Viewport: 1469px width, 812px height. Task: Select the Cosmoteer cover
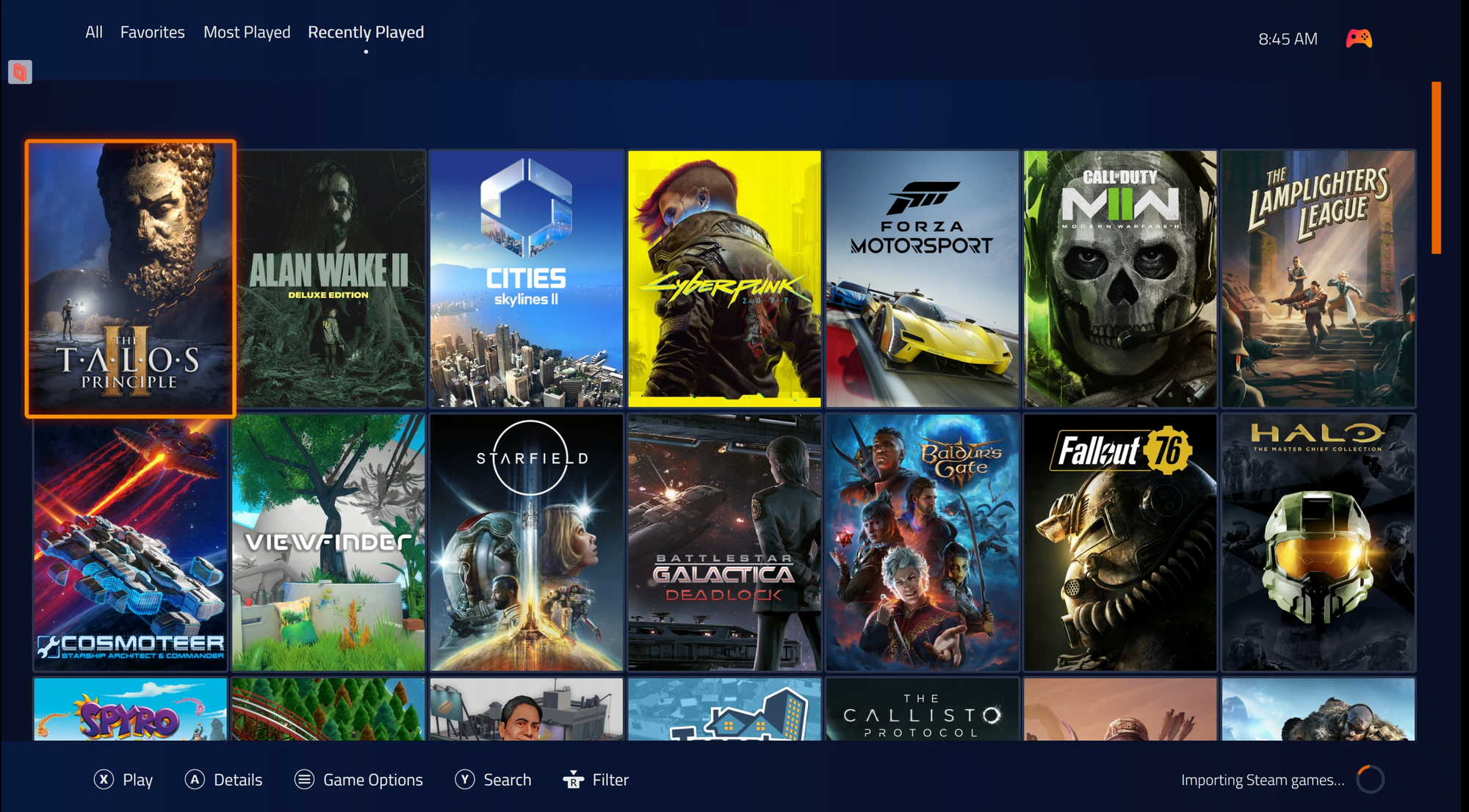pos(131,543)
